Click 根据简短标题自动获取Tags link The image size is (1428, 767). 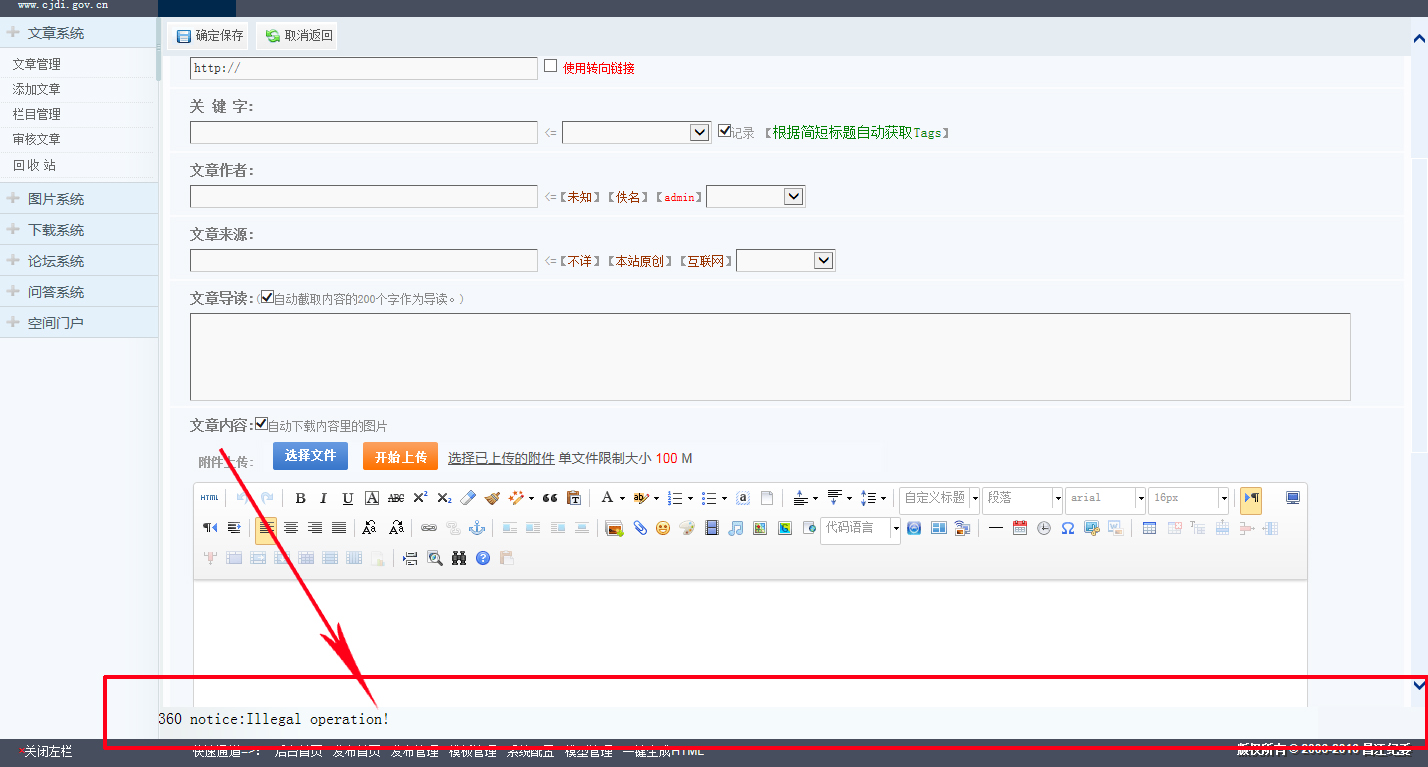[x=857, y=132]
